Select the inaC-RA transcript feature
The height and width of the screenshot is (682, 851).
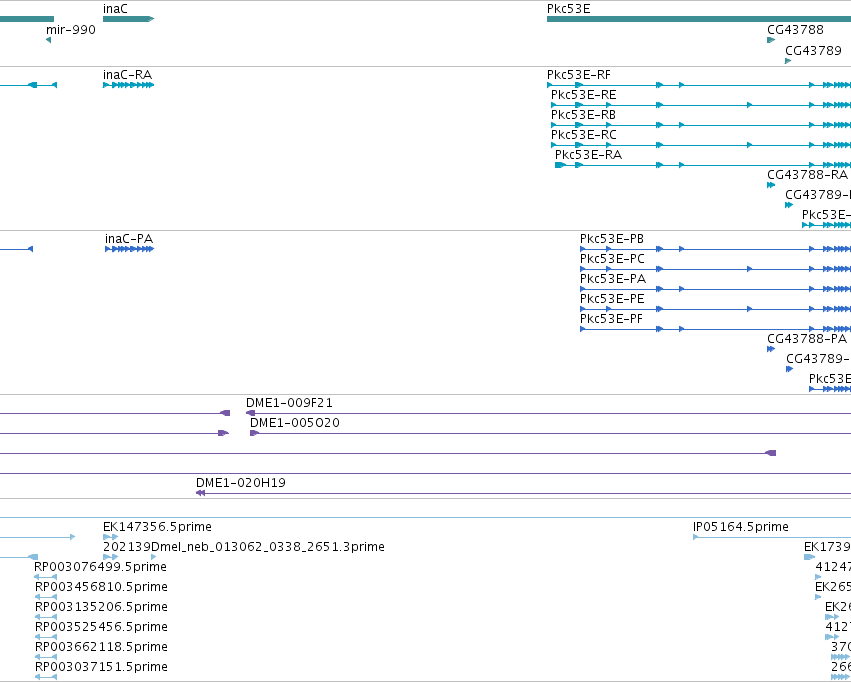129,85
